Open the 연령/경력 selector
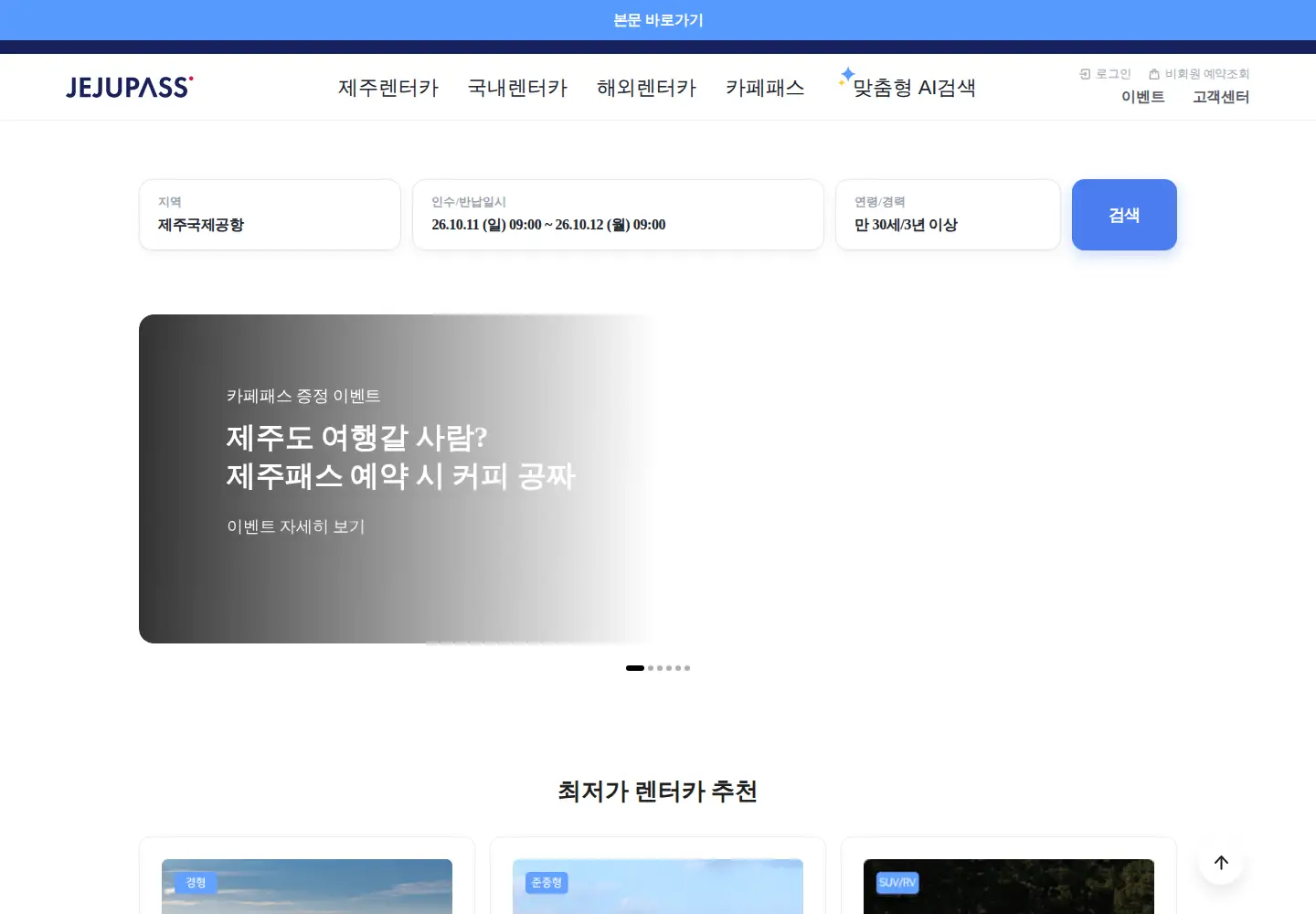 point(948,215)
